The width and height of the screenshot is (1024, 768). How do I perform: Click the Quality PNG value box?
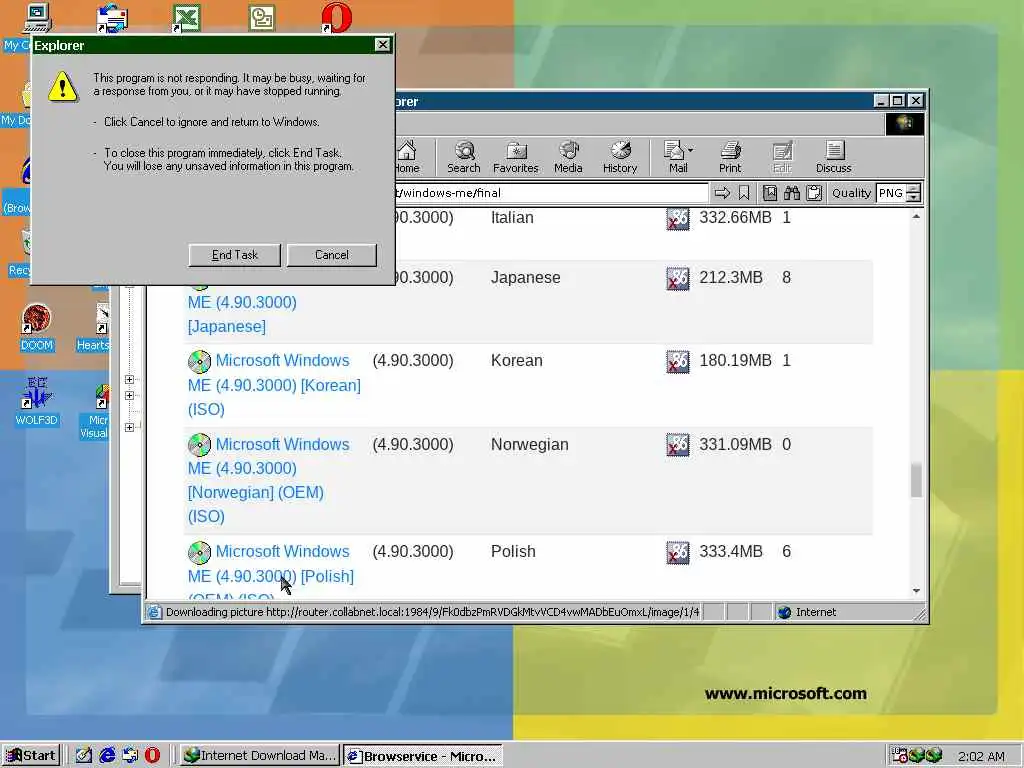pos(891,193)
